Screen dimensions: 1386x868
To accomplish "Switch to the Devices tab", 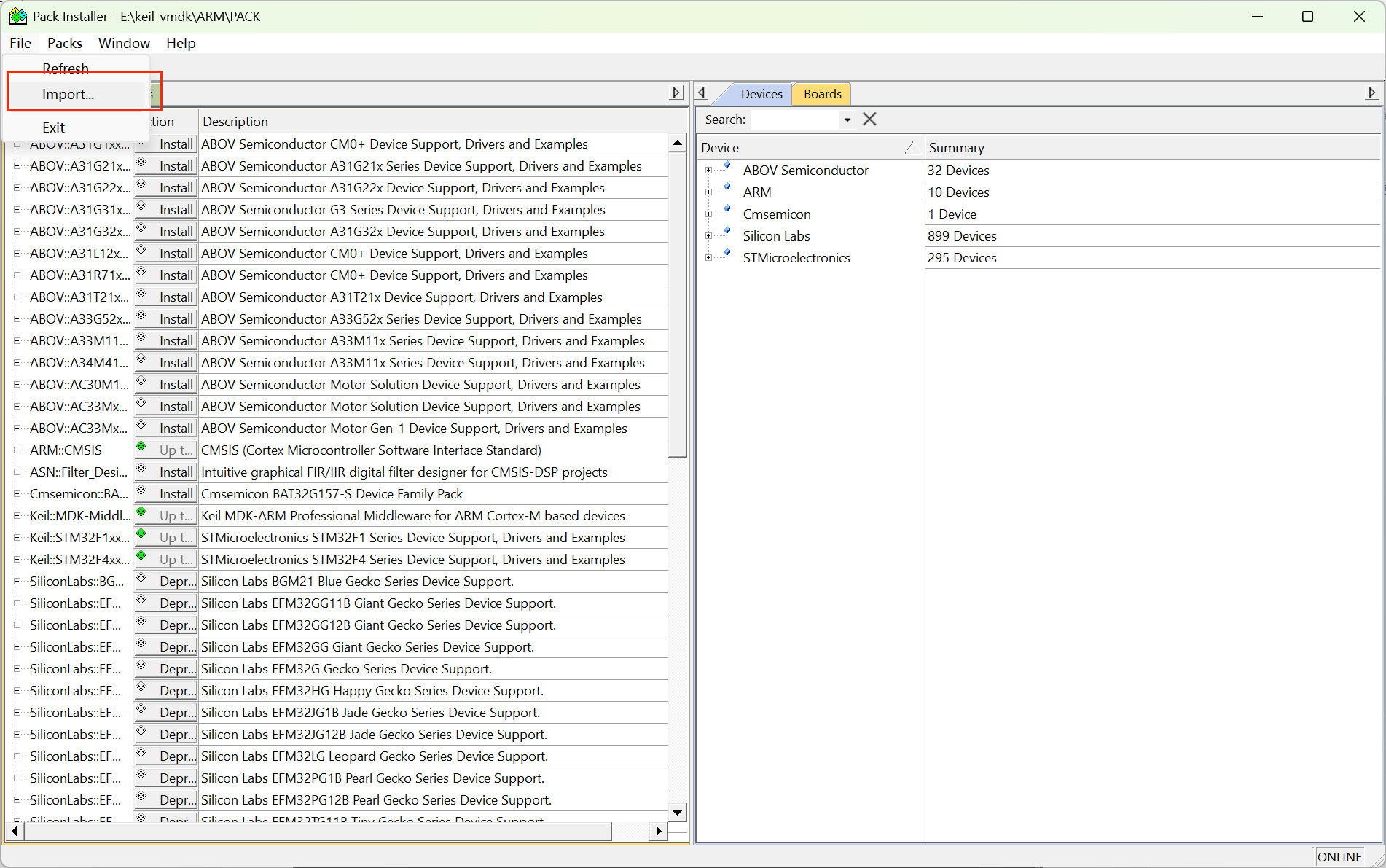I will click(x=761, y=94).
